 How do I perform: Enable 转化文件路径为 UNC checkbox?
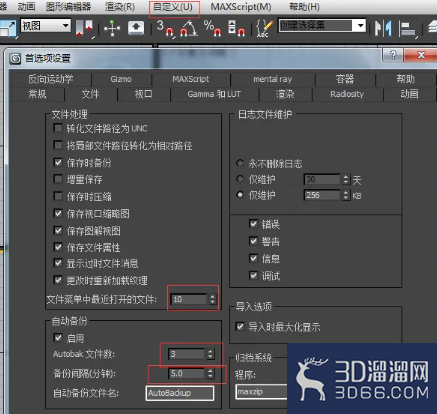[58, 128]
